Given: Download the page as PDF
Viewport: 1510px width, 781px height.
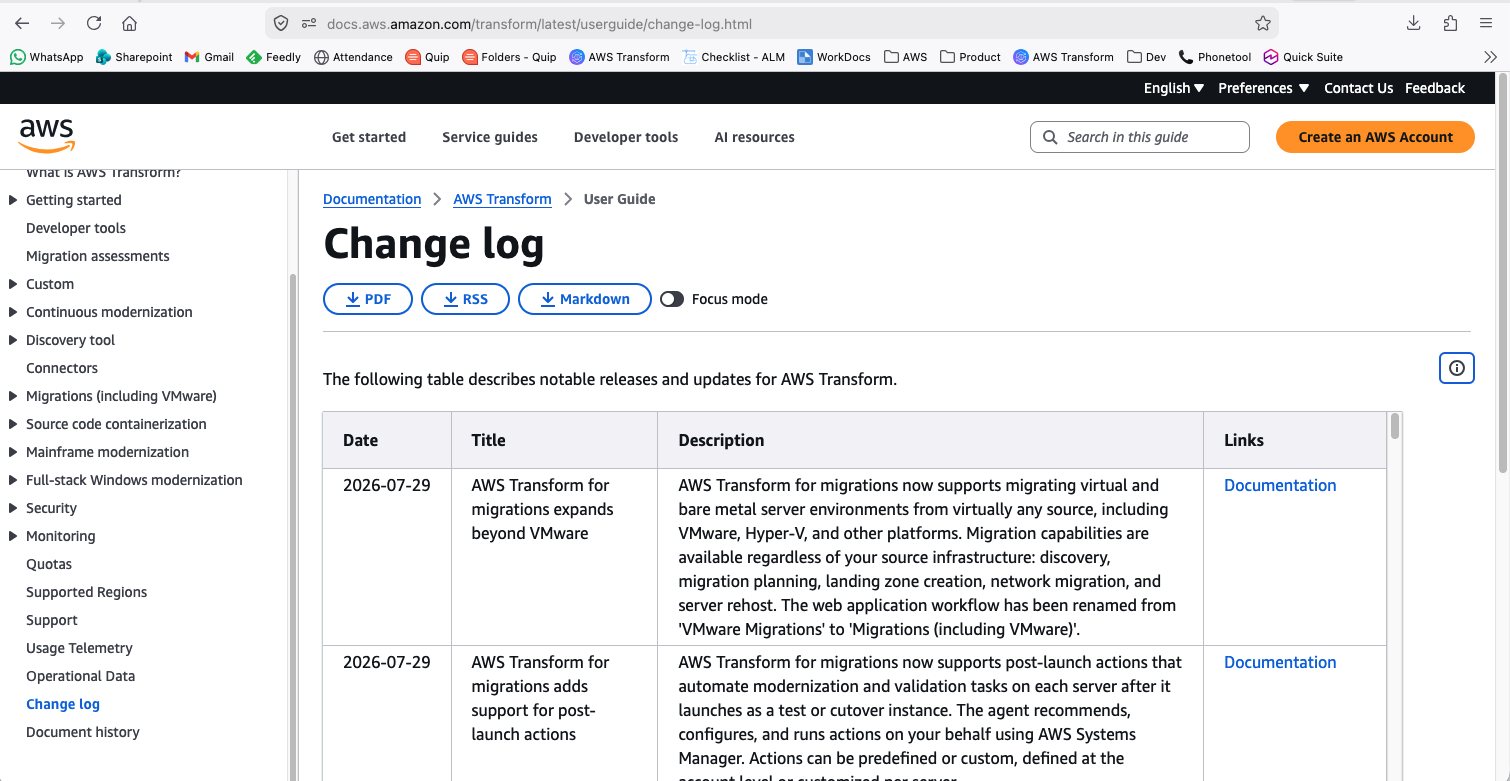Looking at the screenshot, I should pos(368,299).
